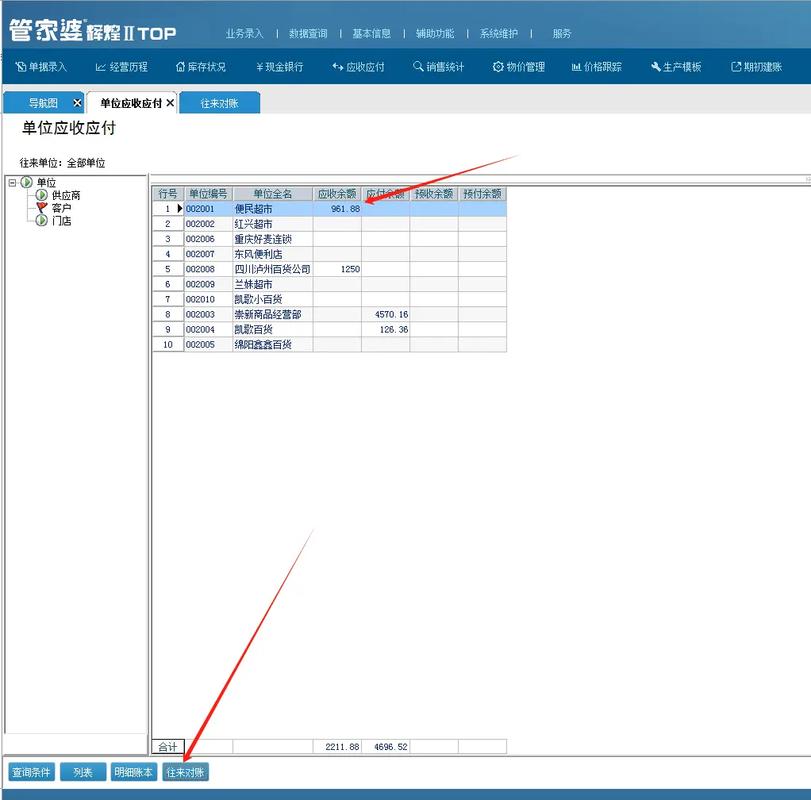Select 供应商 in the unit tree
The image size is (811, 800).
66,195
